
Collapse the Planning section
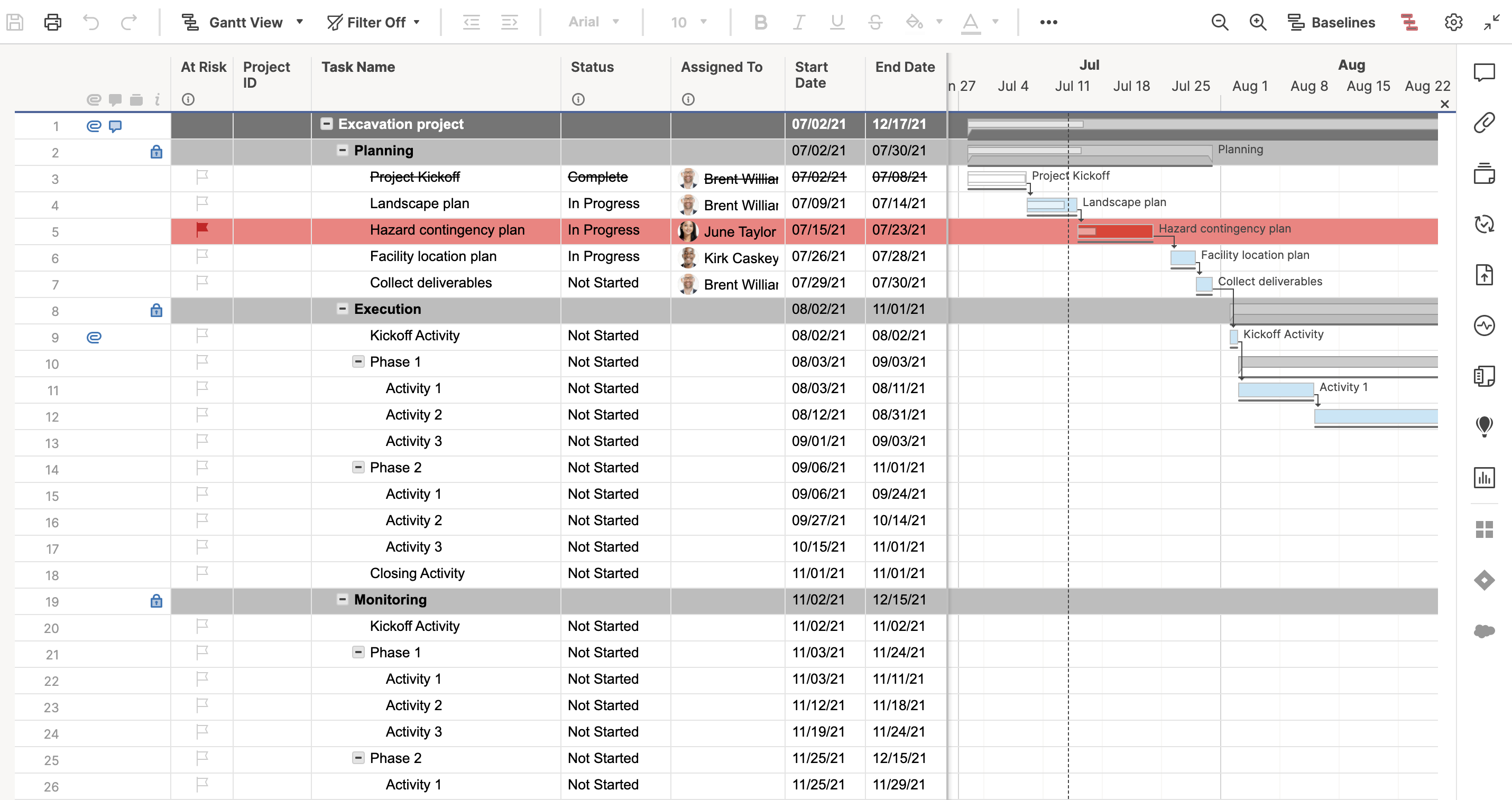342,151
